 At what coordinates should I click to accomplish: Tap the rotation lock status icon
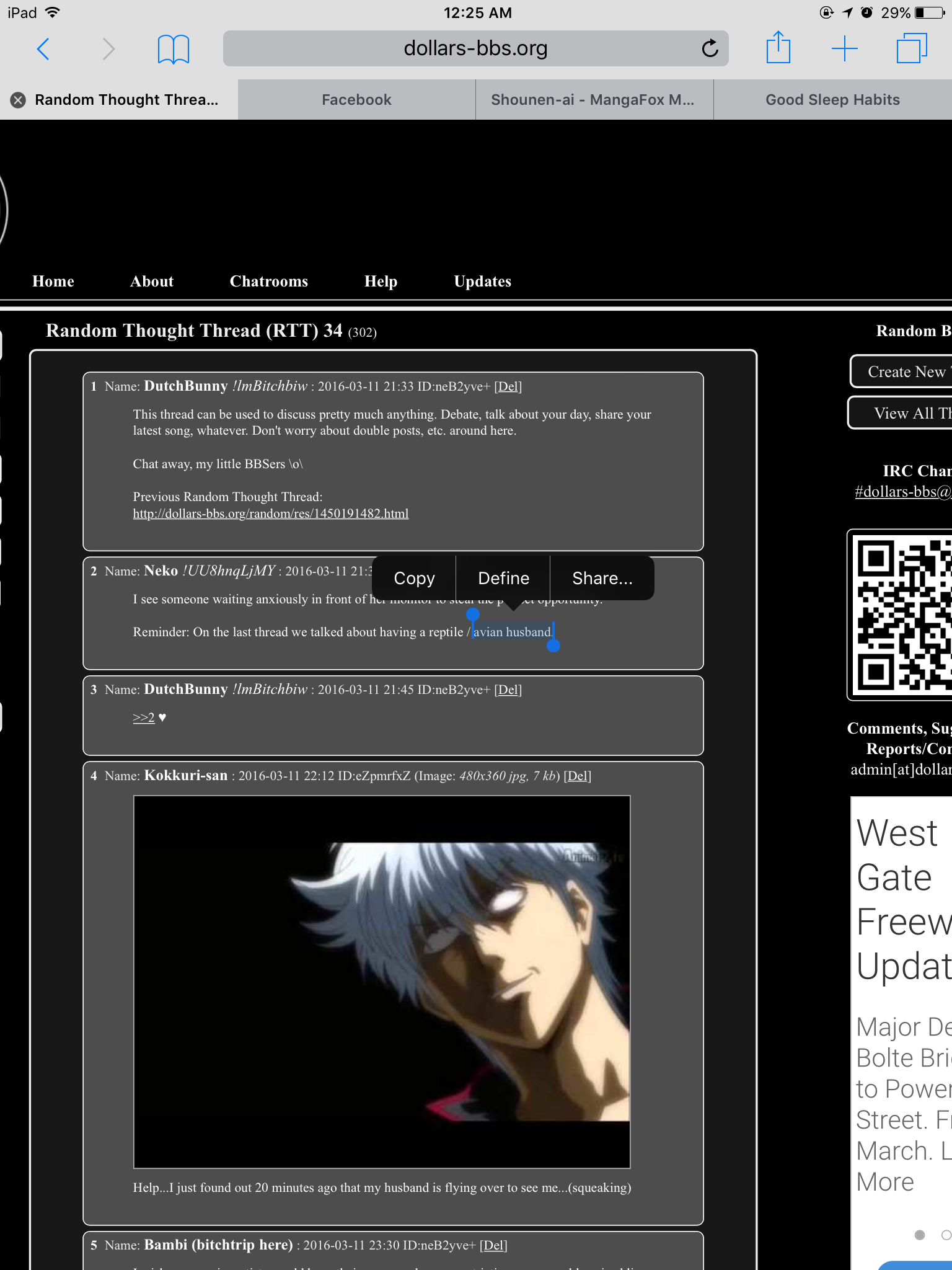pos(827,12)
